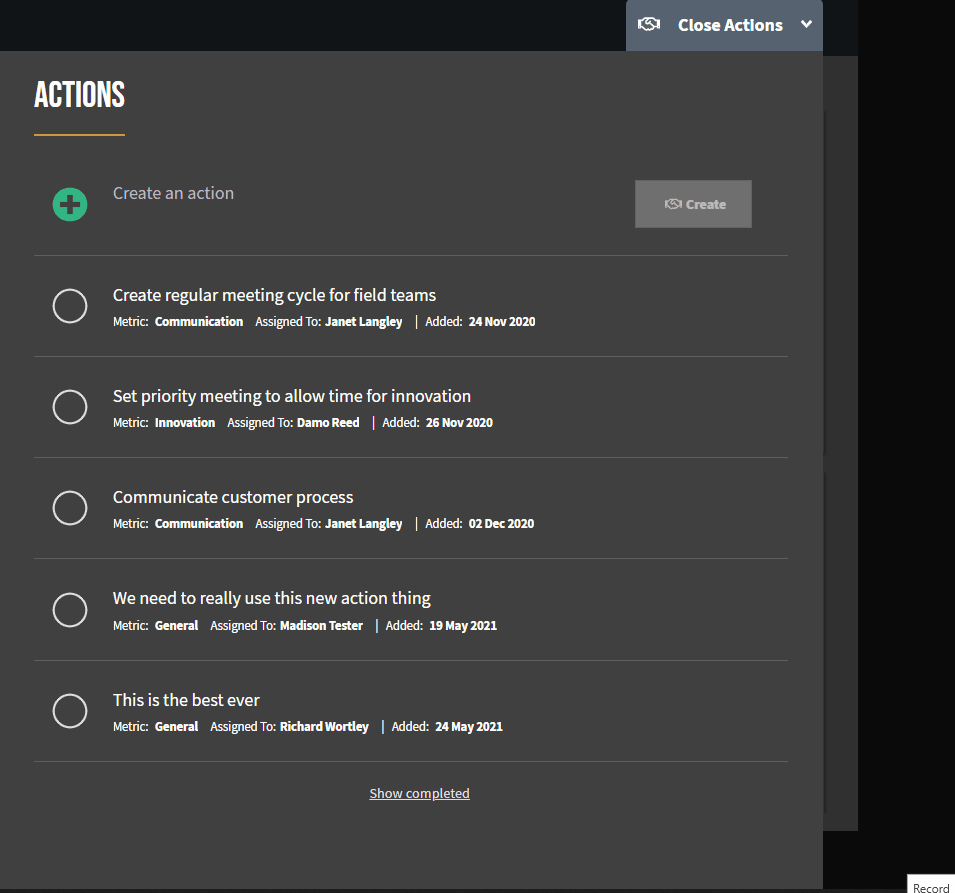Click the handshake icon beside Close Actions
The height and width of the screenshot is (893, 955).
[x=649, y=24]
